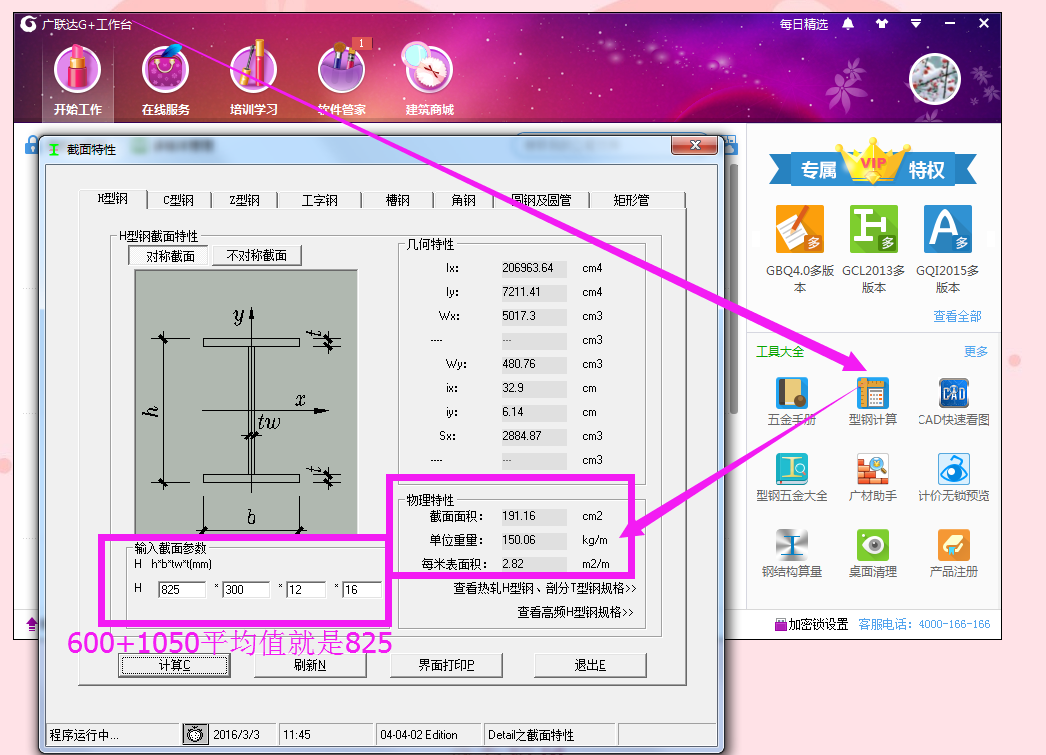The width and height of the screenshot is (1046, 755).
Task: Click the 截面特性 dialog title icon
Action: (x=54, y=149)
